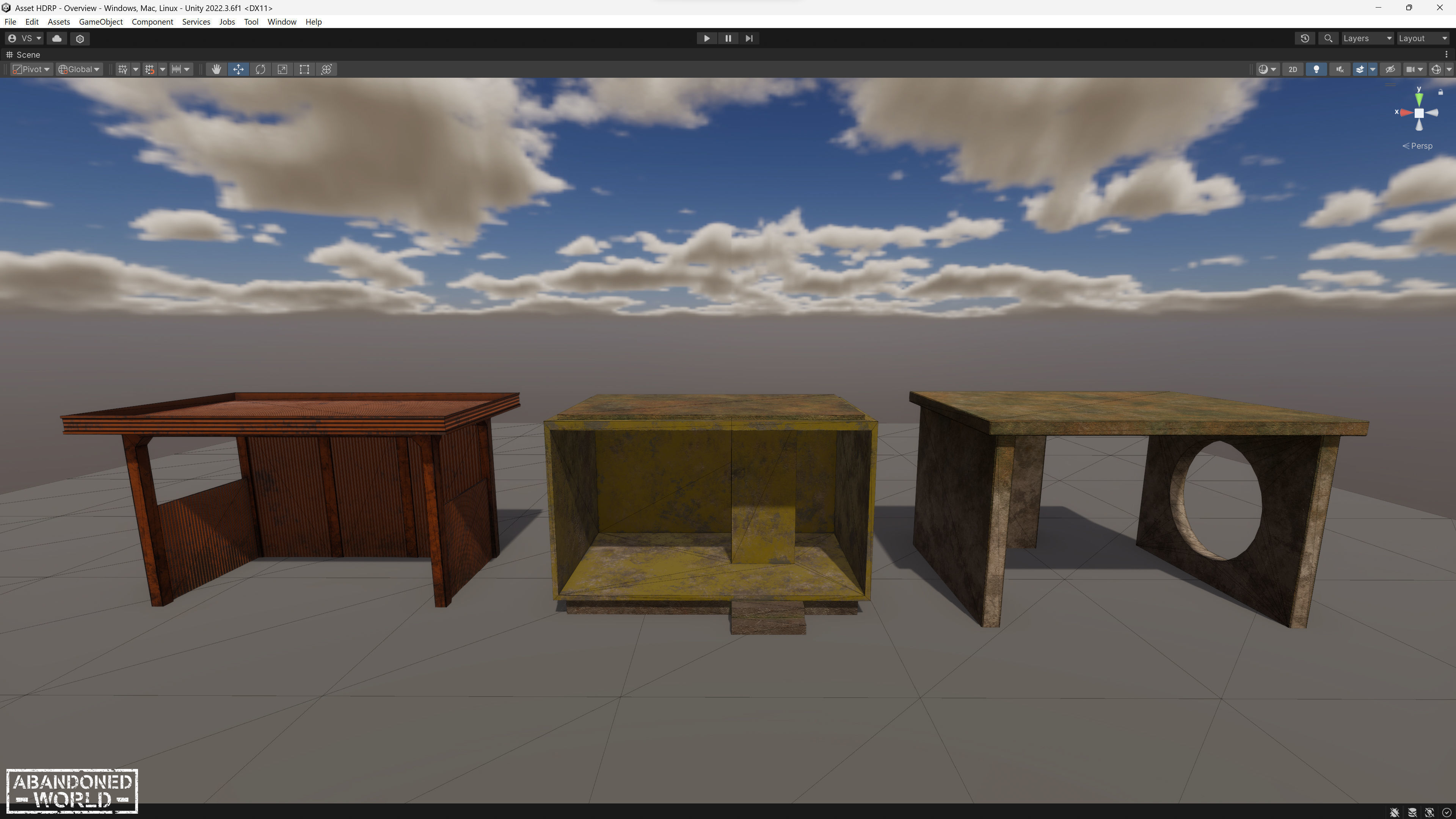Open Unity Cloud services button
Viewport: 1456px width, 819px height.
tap(56, 38)
